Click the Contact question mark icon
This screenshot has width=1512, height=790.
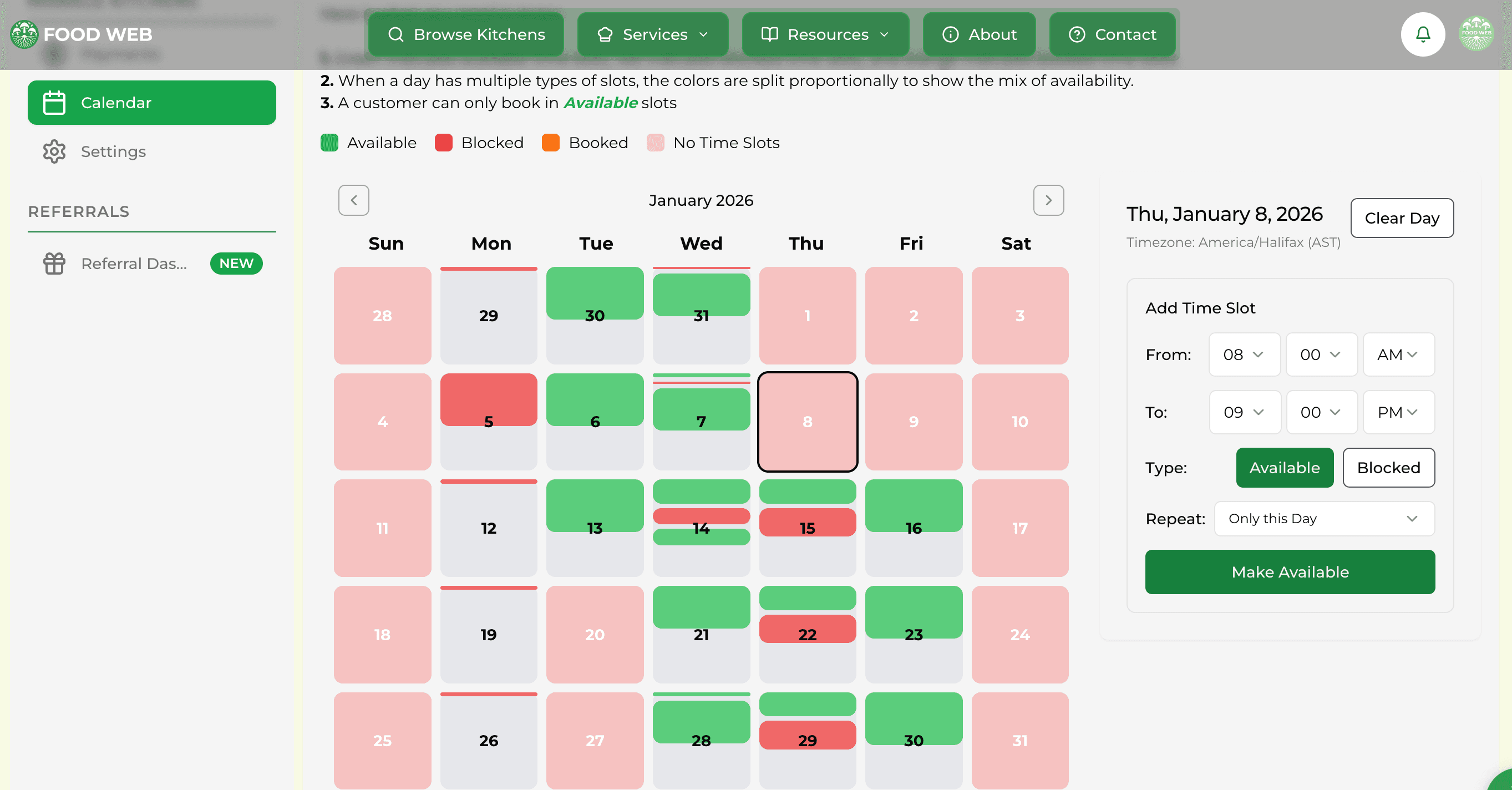point(1077,34)
